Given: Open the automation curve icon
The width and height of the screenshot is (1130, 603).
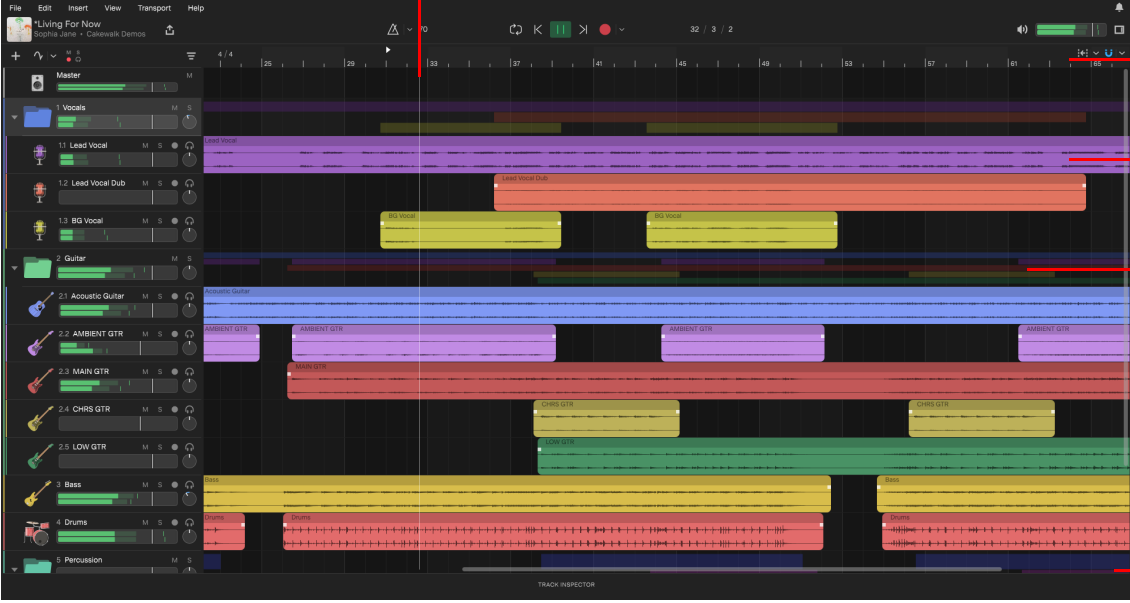Looking at the screenshot, I should point(38,55).
